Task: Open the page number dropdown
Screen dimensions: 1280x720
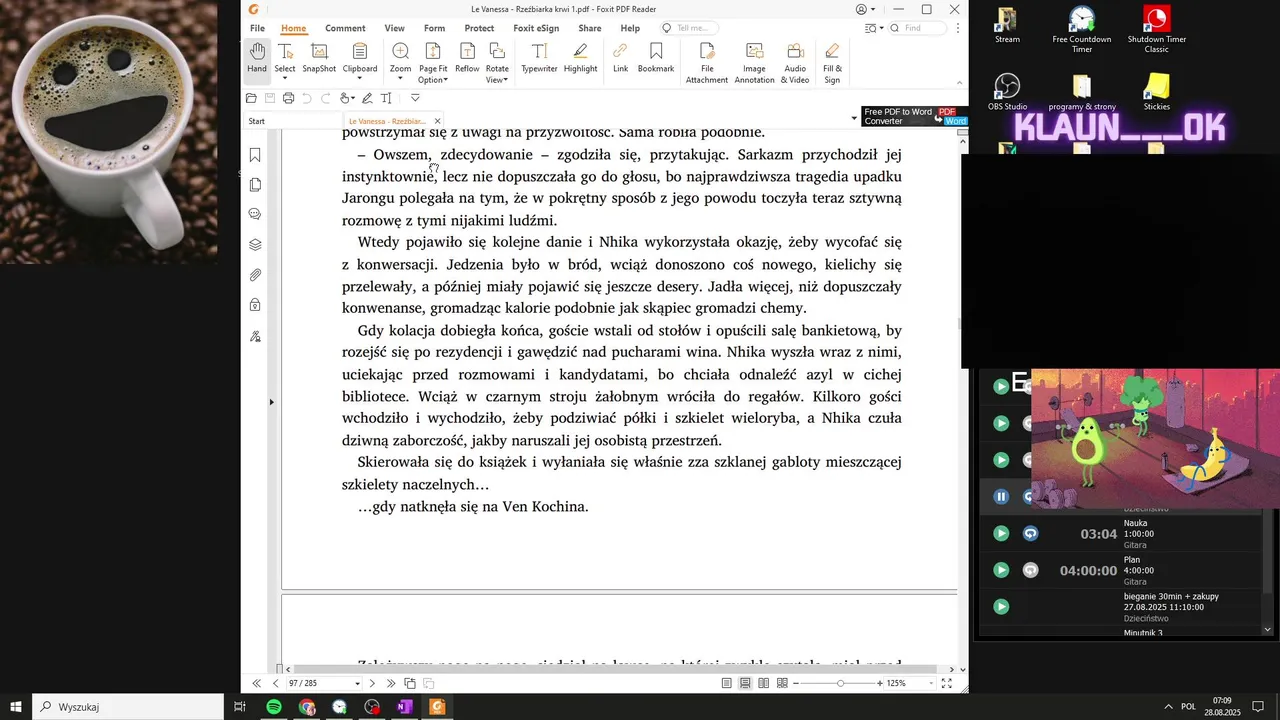Action: tap(356, 683)
